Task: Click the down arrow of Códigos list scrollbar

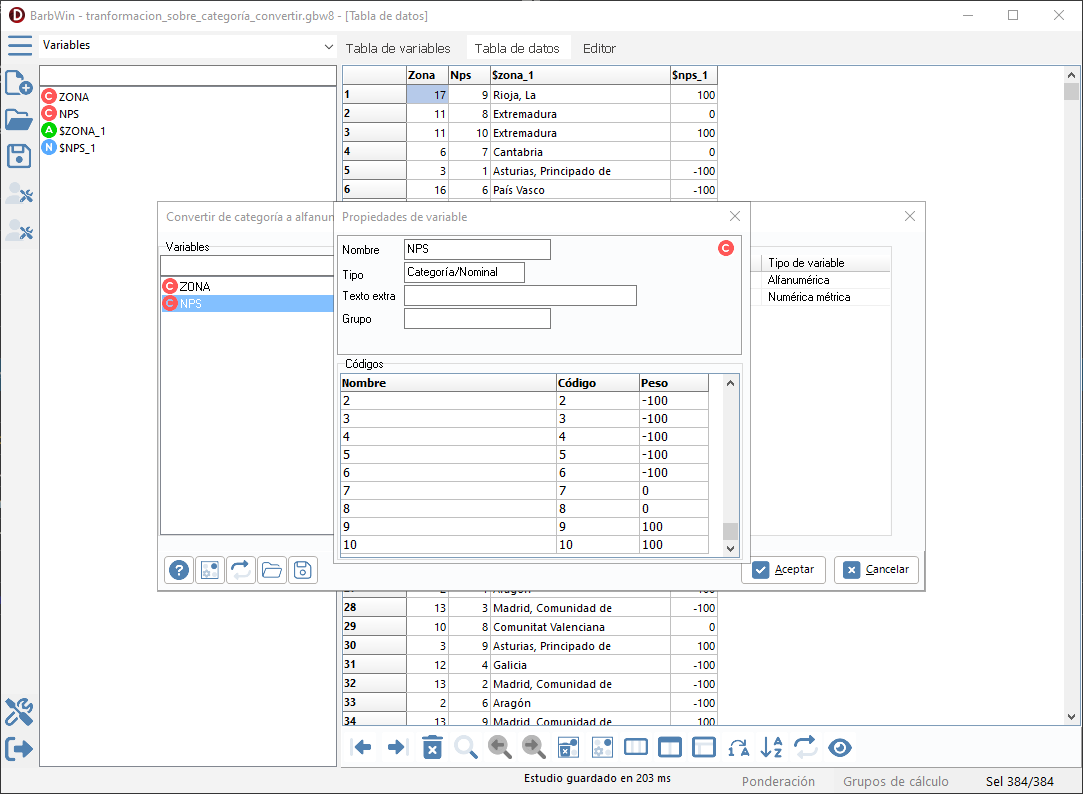Action: tap(730, 548)
